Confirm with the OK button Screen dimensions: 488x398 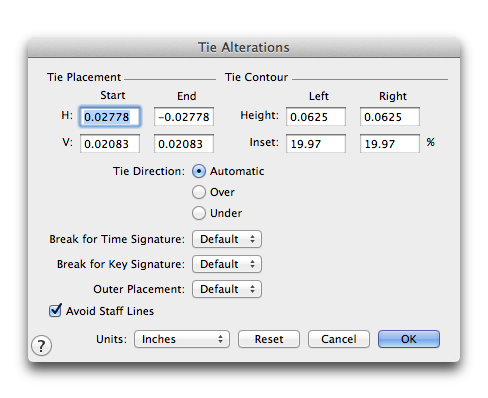409,339
